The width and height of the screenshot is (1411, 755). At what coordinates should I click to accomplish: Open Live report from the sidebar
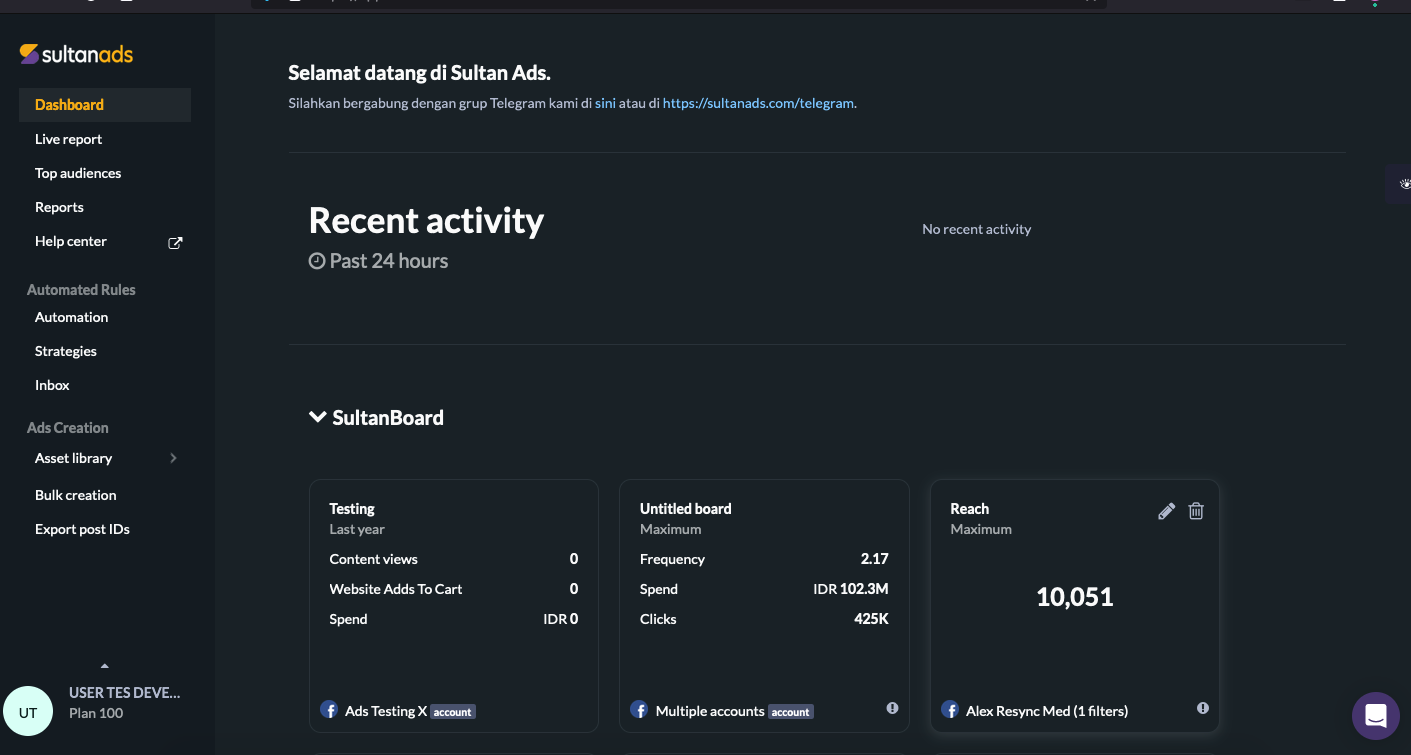[x=68, y=139]
